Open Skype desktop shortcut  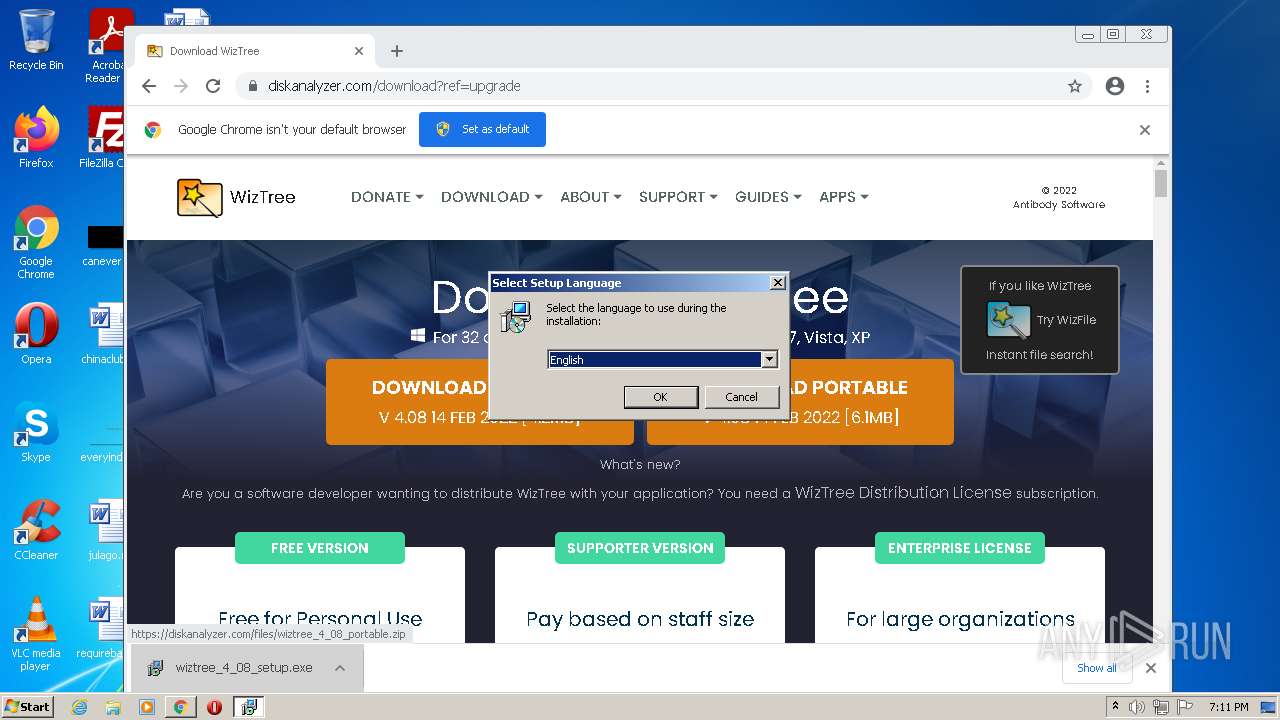coord(36,432)
